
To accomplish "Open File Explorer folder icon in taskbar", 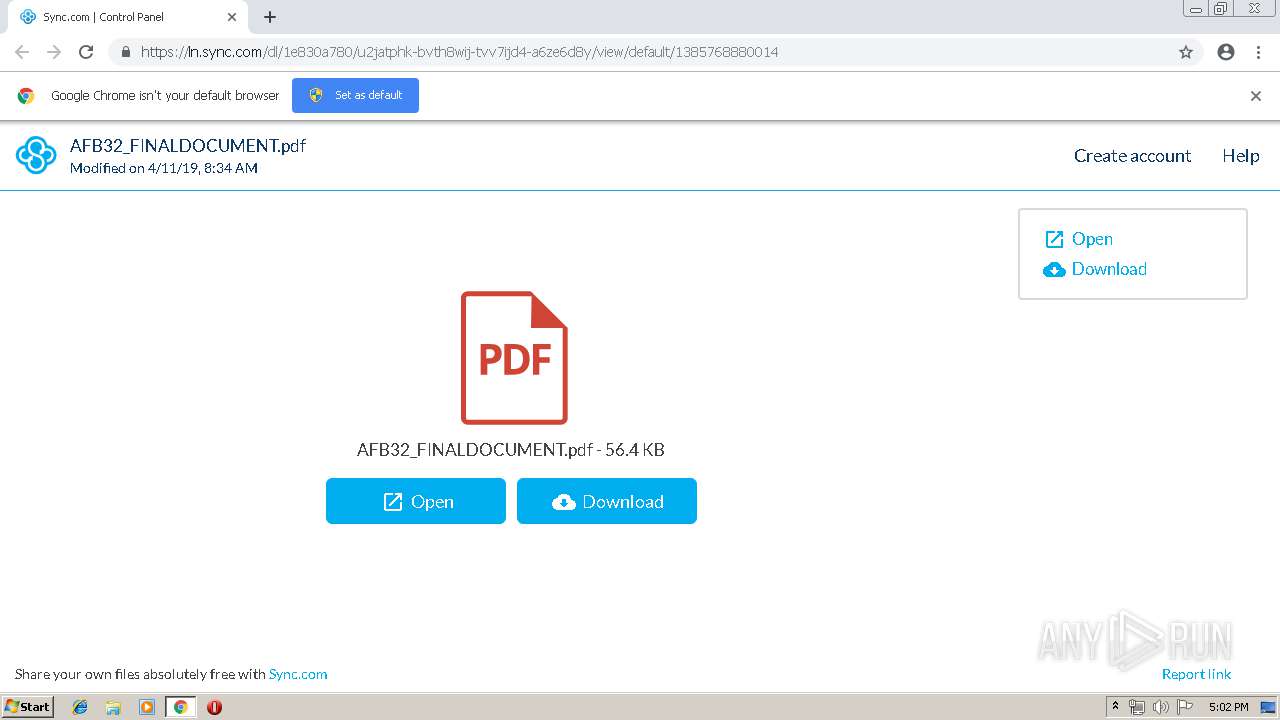I will [113, 707].
